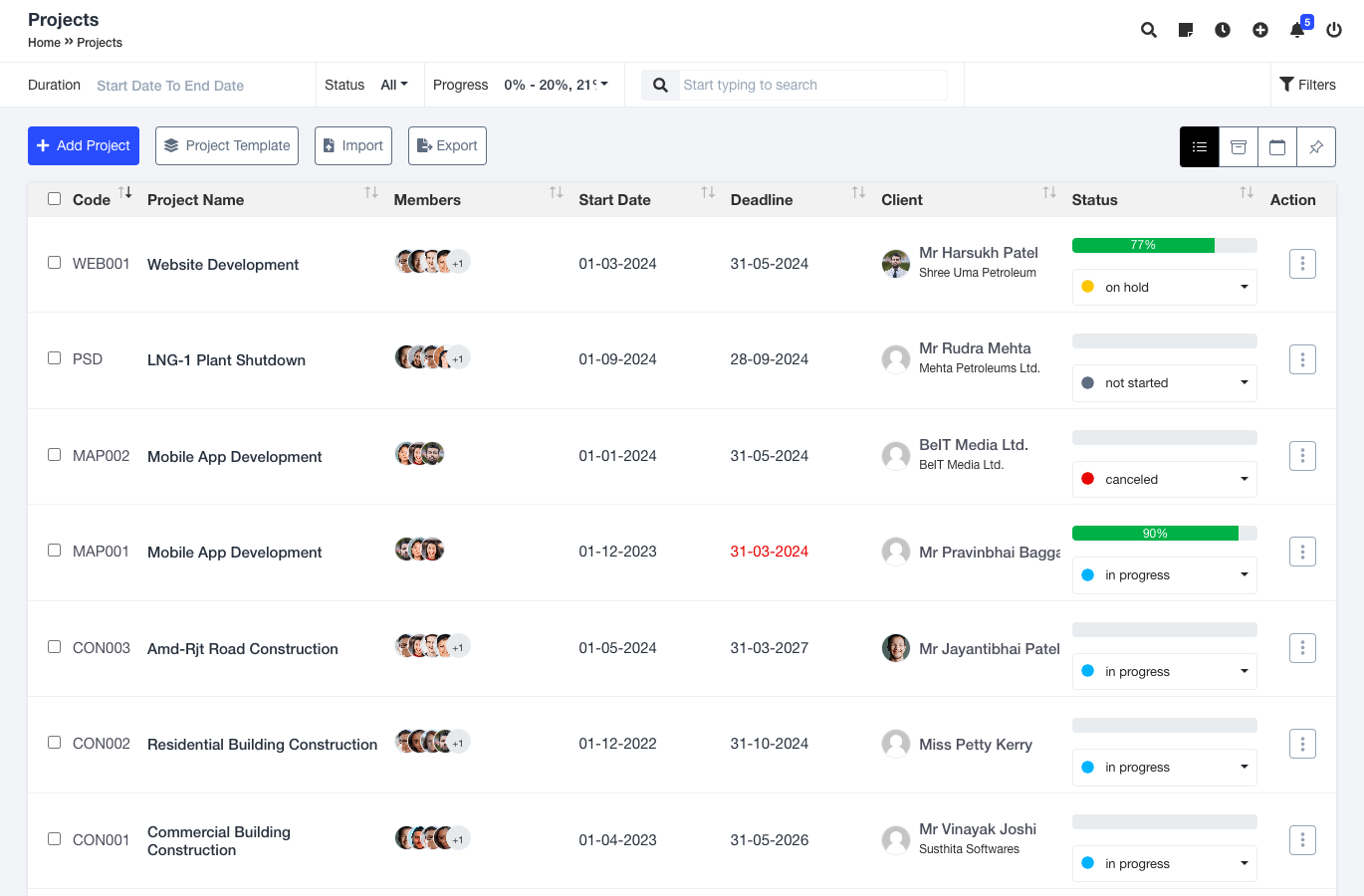Open the Progress range filter dropdown
This screenshot has width=1364, height=896.
556,85
